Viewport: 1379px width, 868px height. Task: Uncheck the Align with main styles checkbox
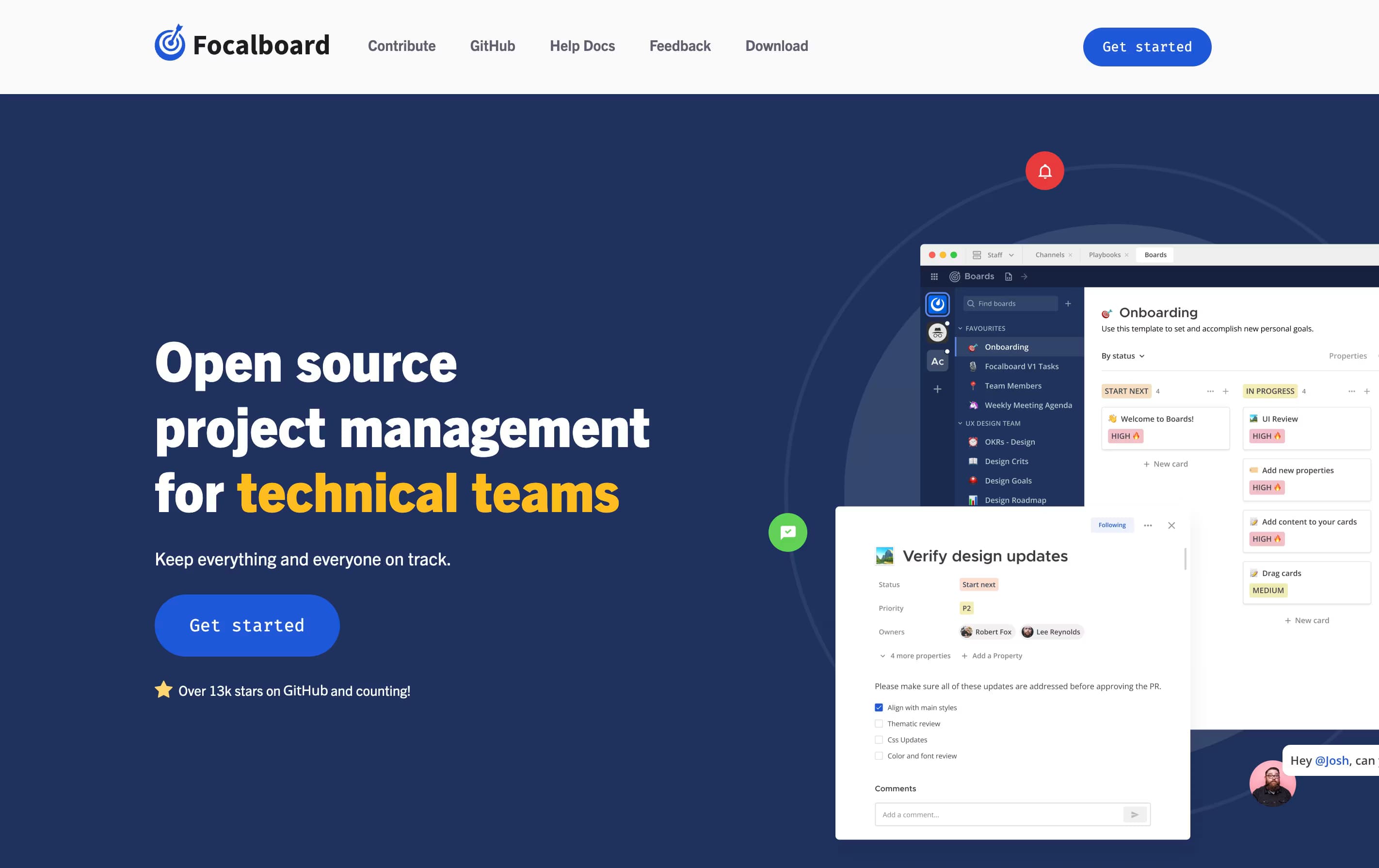(x=879, y=707)
